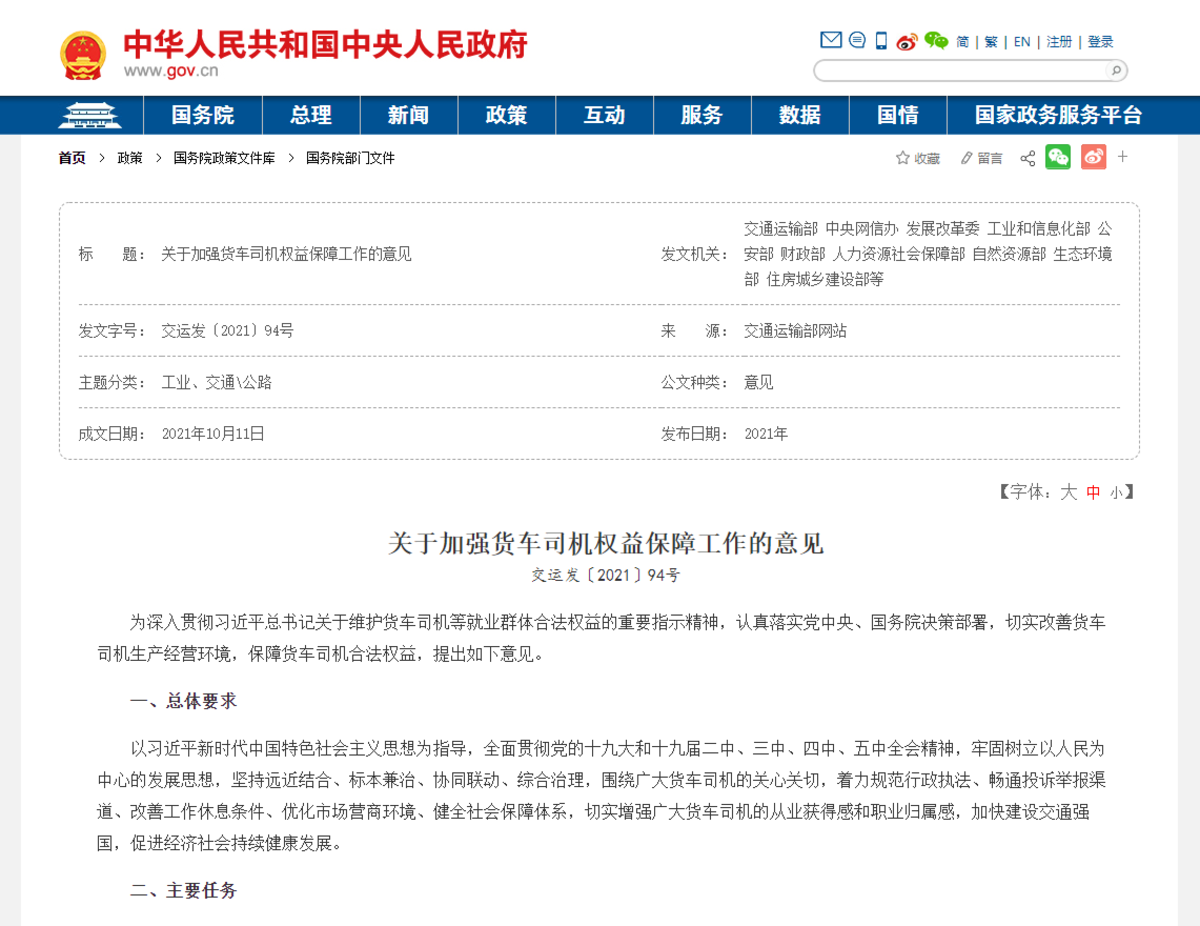
Task: Click the 收藏 star favorite button
Action: [918, 158]
